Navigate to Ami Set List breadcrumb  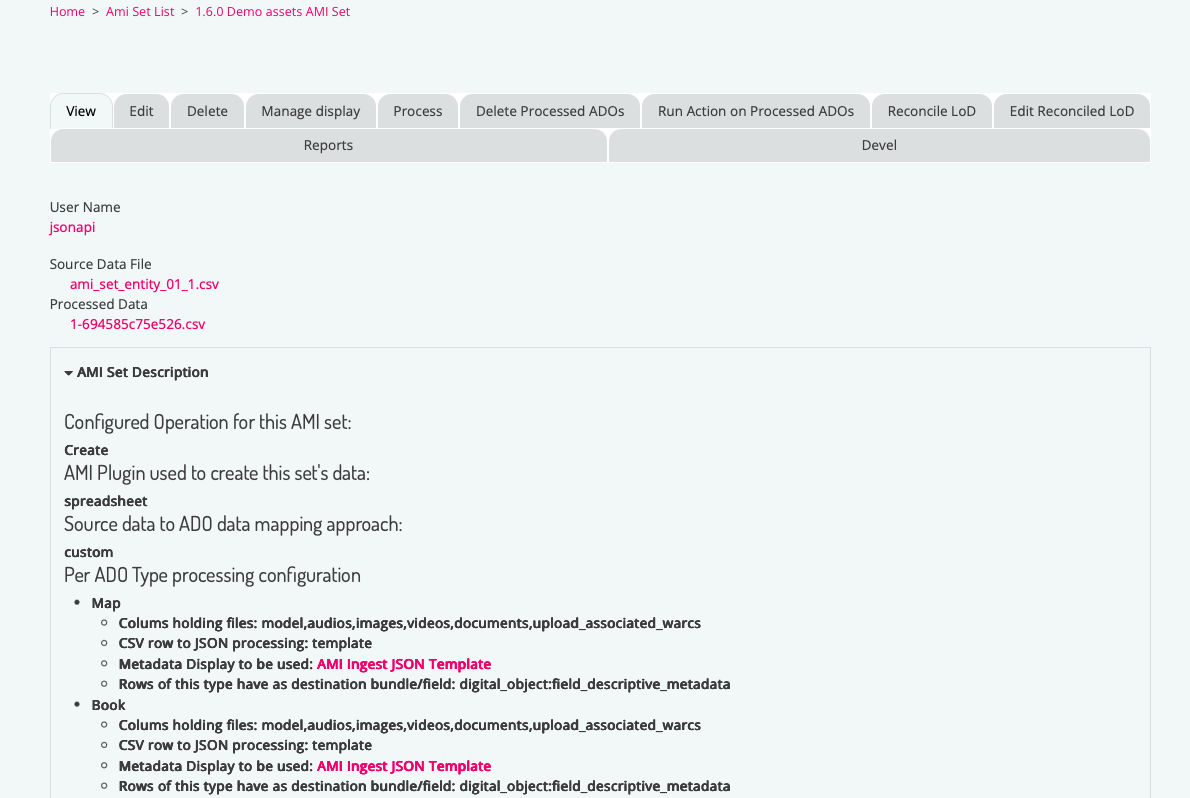point(140,12)
